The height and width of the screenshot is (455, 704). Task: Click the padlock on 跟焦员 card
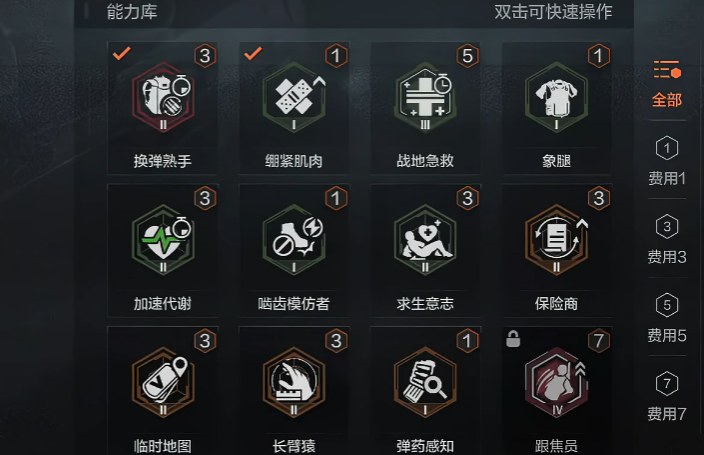[x=513, y=339]
